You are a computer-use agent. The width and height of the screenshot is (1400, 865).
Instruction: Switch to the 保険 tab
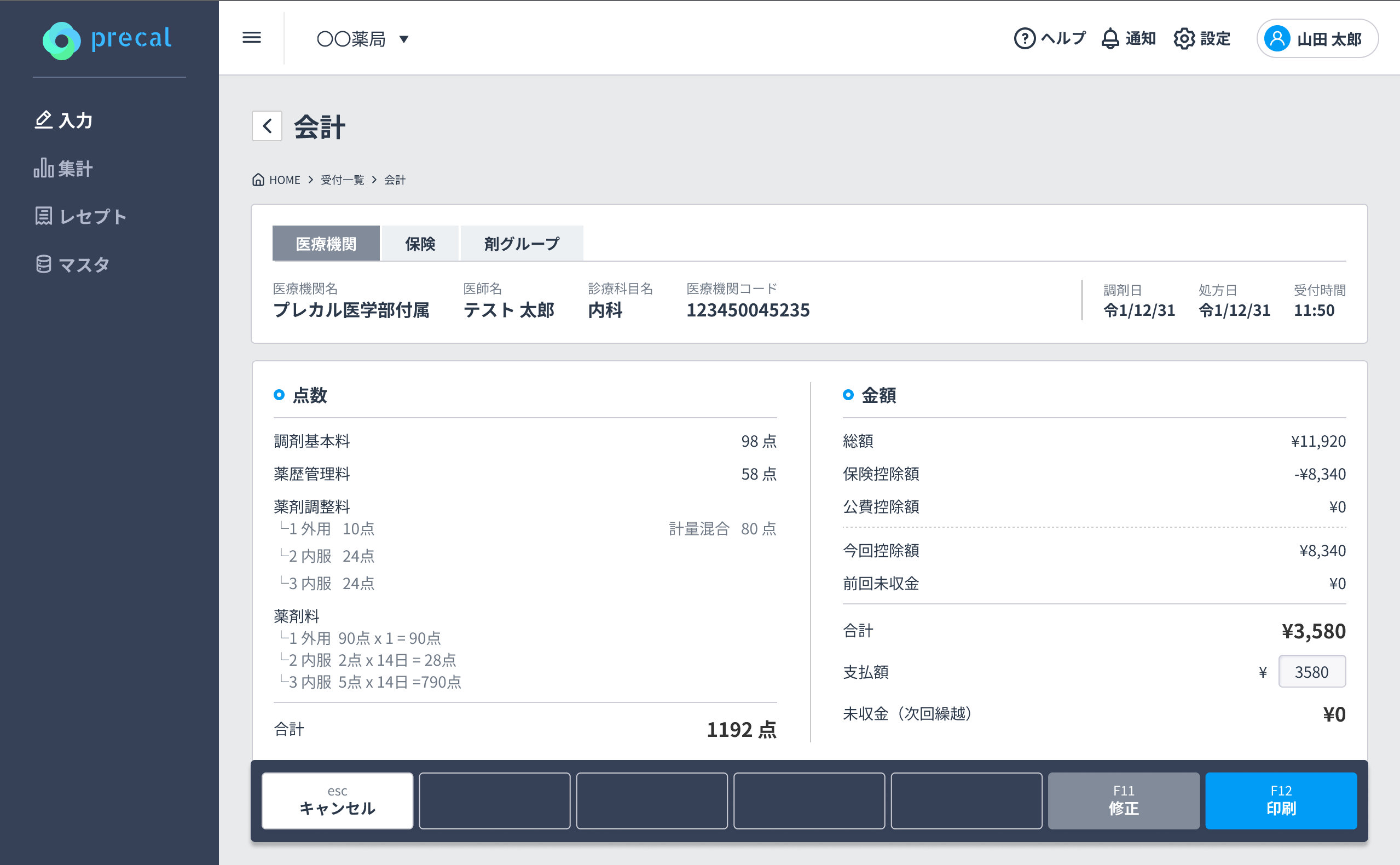click(420, 244)
